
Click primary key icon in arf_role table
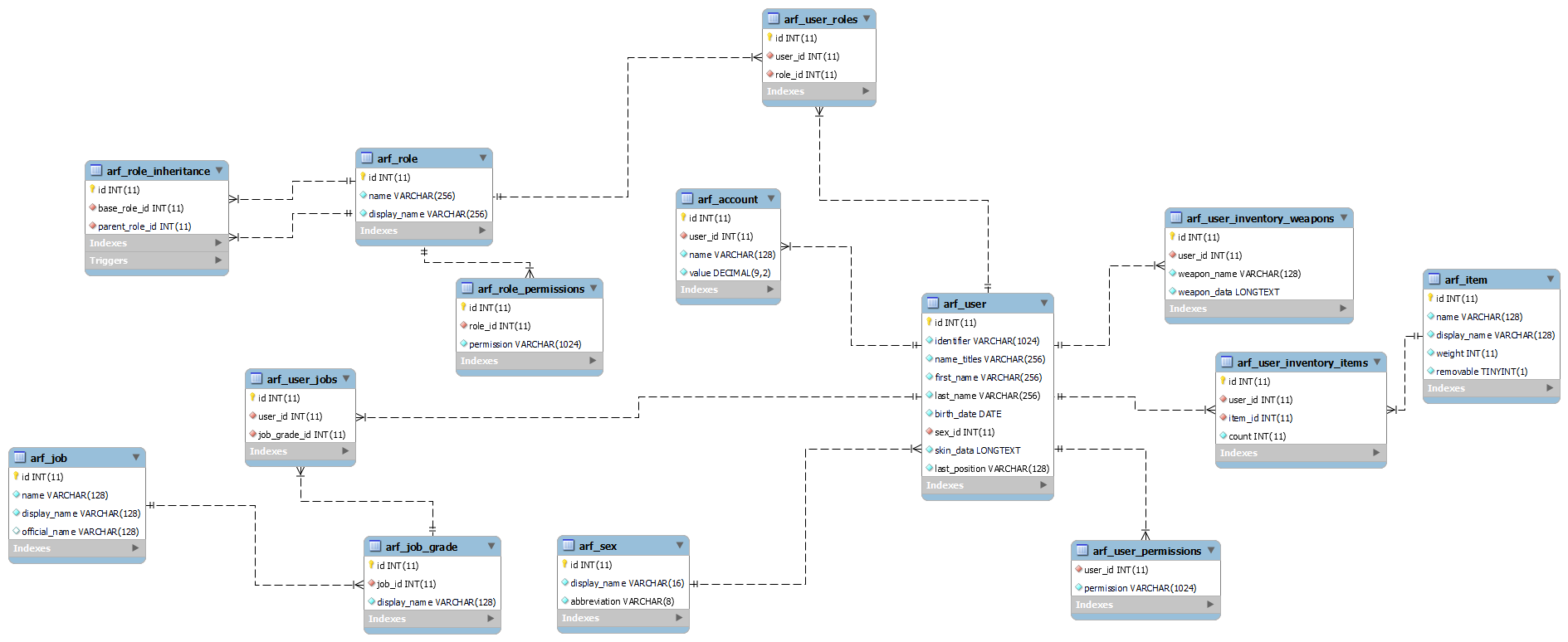click(364, 177)
